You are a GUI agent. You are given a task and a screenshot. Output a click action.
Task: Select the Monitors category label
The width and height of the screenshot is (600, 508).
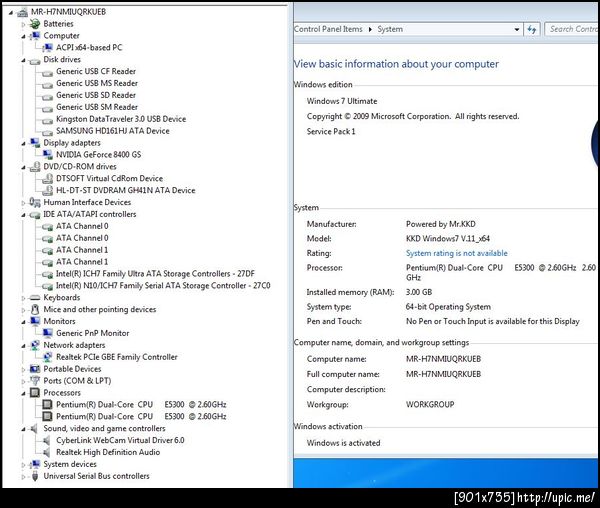[x=59, y=321]
